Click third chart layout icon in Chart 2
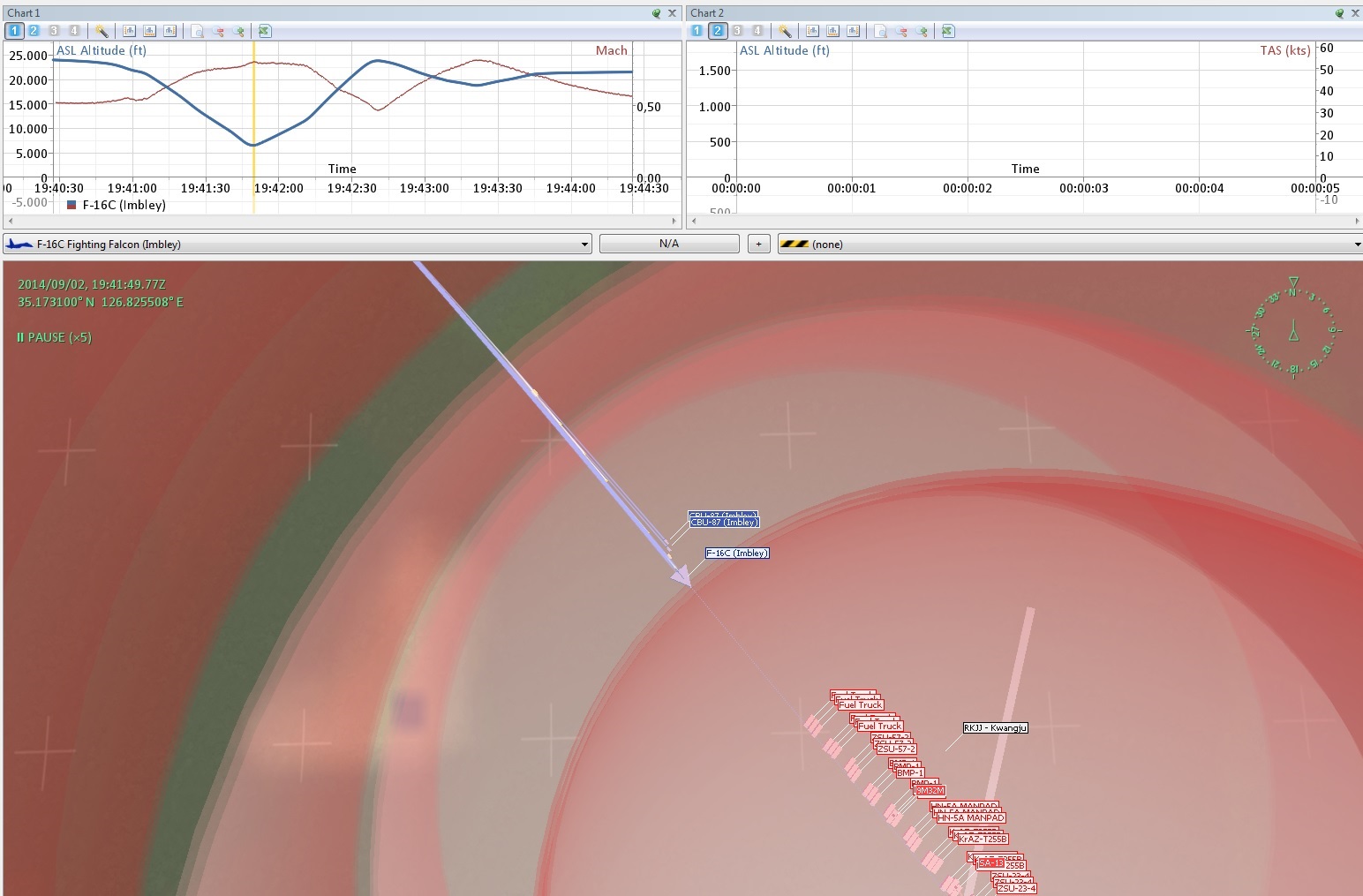The image size is (1363, 896). [x=853, y=31]
